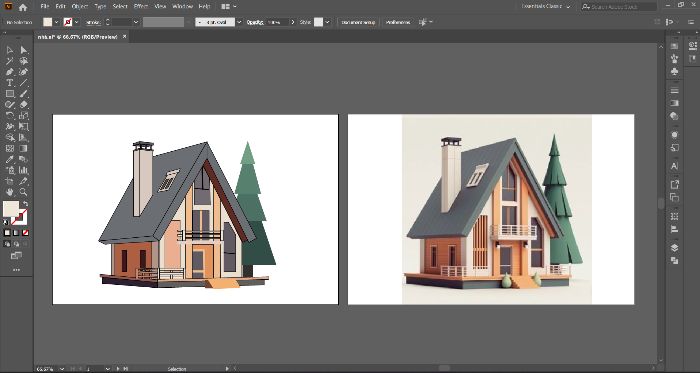Open the graphic Style dropdown

click(327, 22)
